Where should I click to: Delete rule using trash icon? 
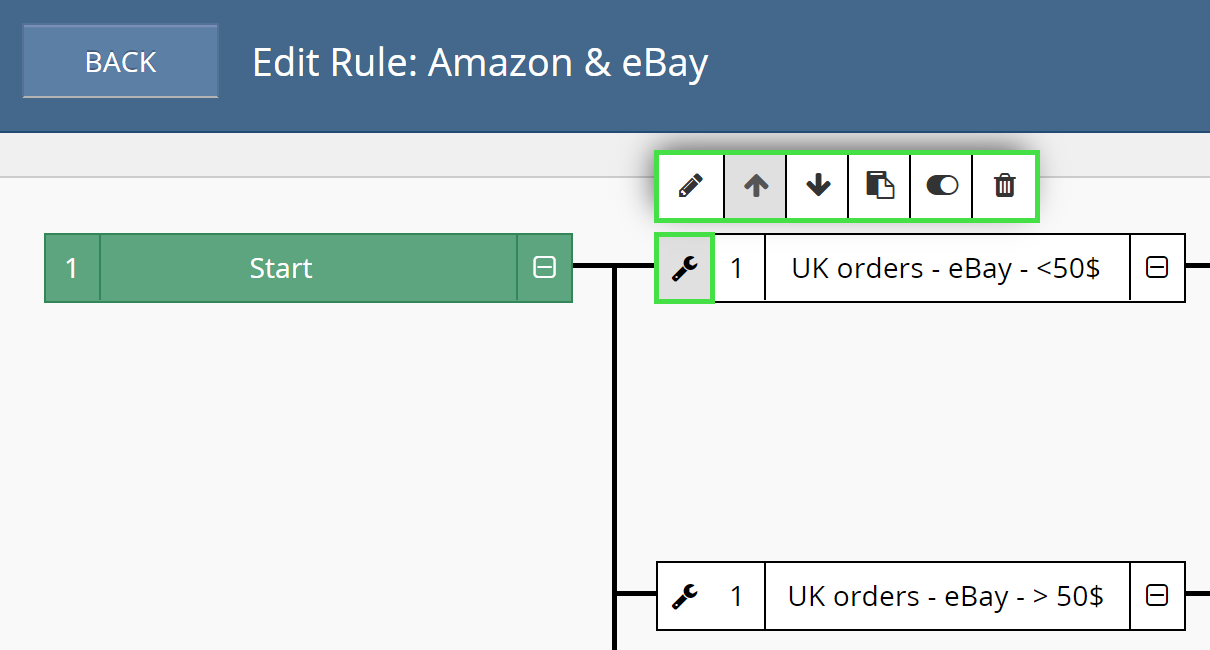(1004, 186)
